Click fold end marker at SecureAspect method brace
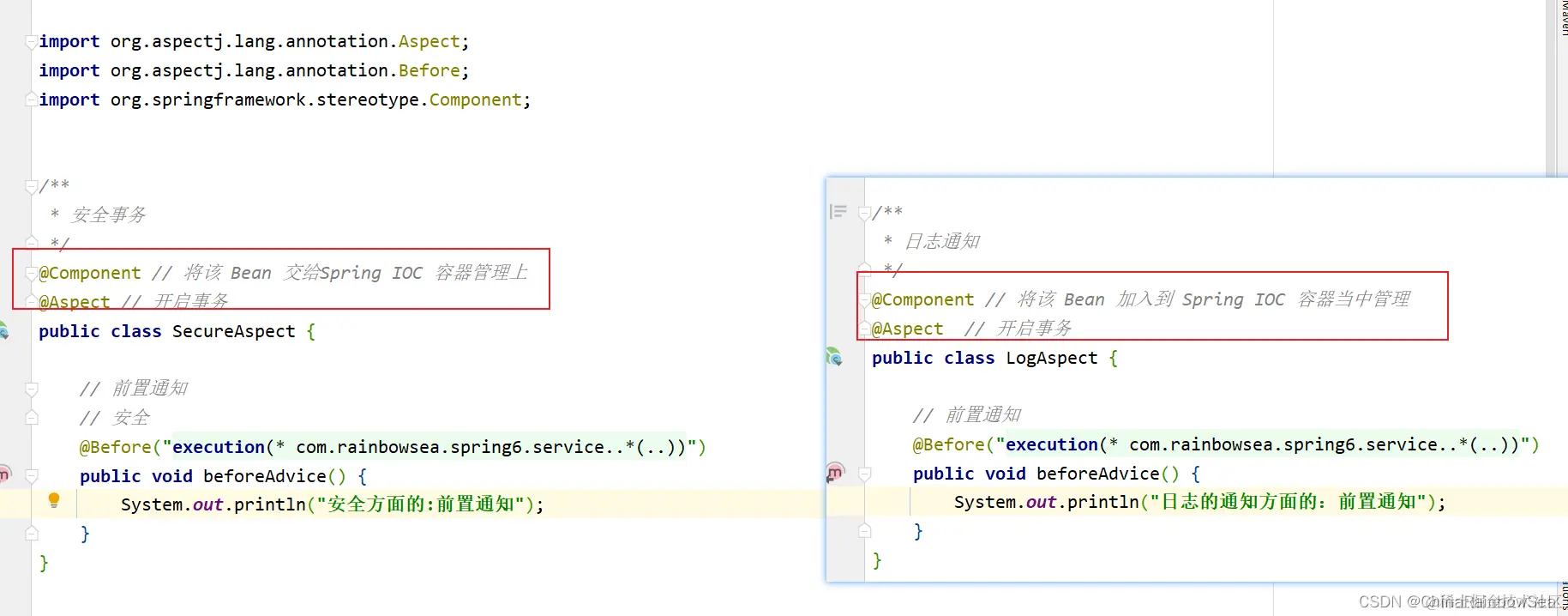 [32, 534]
